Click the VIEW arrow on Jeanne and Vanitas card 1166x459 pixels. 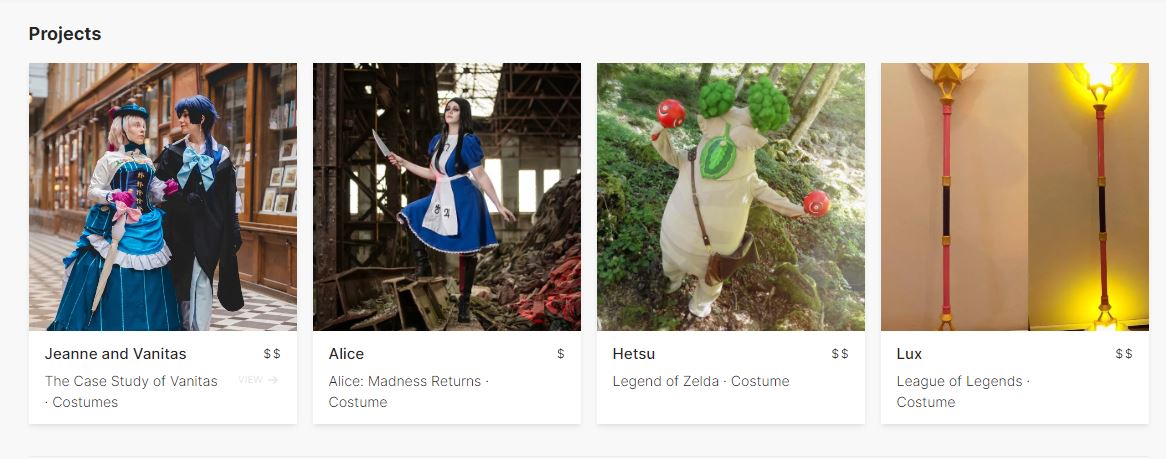[273, 380]
